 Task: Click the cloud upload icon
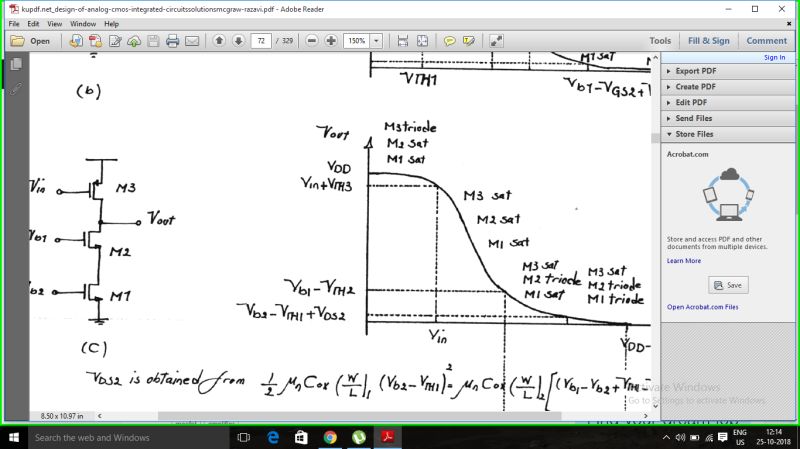tap(134, 41)
